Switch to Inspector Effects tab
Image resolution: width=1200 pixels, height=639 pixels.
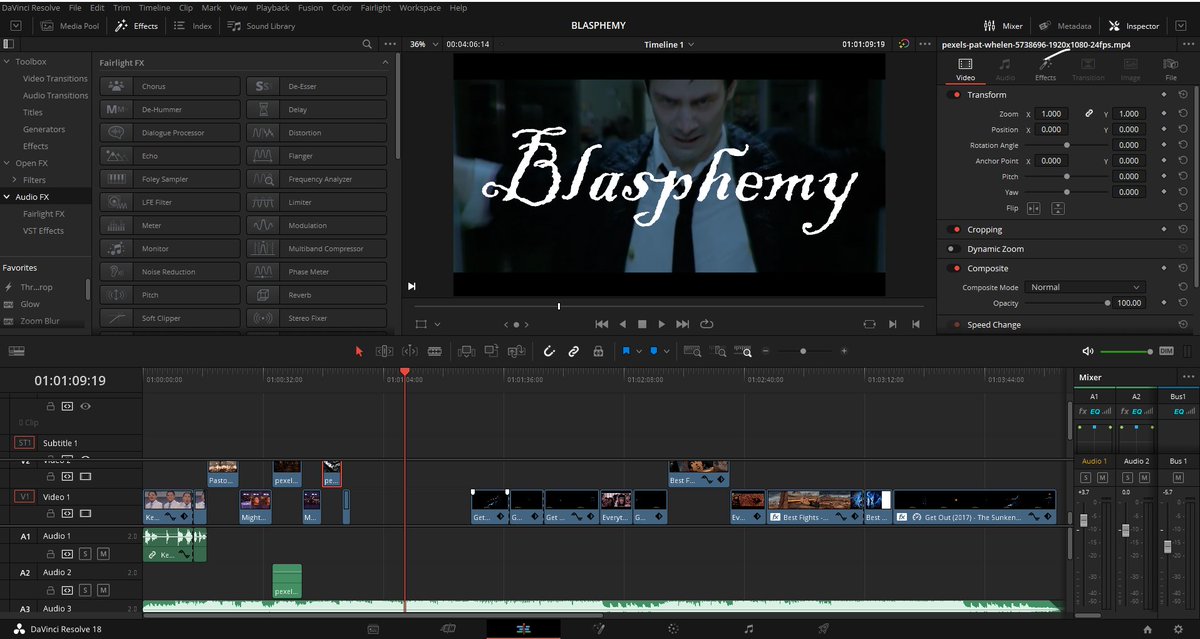pos(1045,69)
